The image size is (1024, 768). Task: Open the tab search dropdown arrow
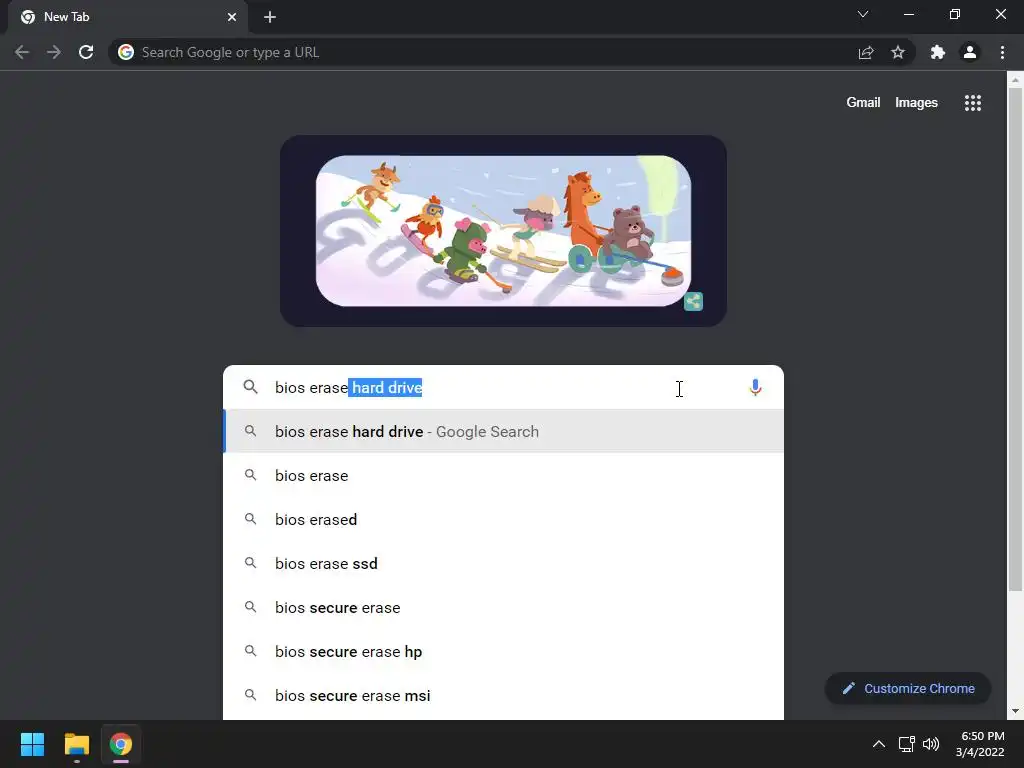click(863, 14)
